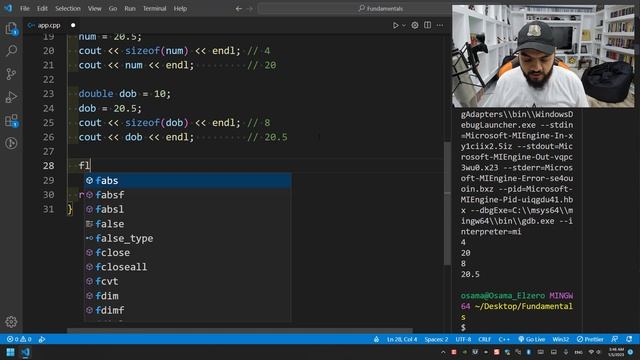Expand the run button dropdown arrow
The image size is (640, 360).
pyautogui.click(x=404, y=25)
